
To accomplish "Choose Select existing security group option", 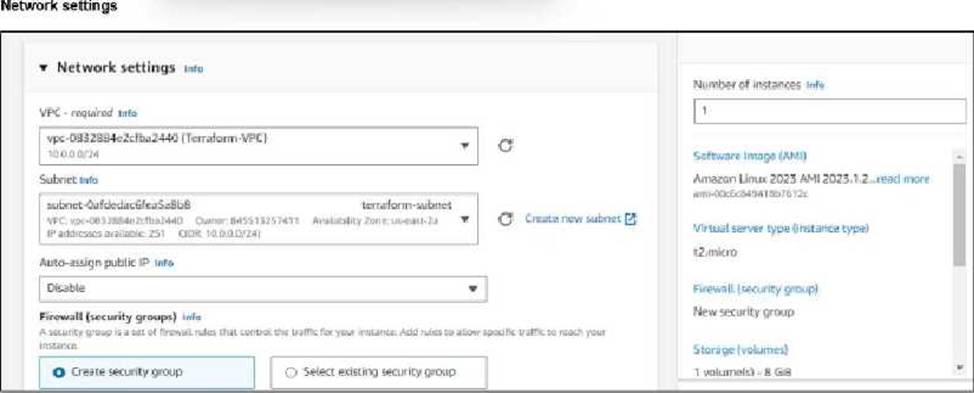I will (x=379, y=373).
